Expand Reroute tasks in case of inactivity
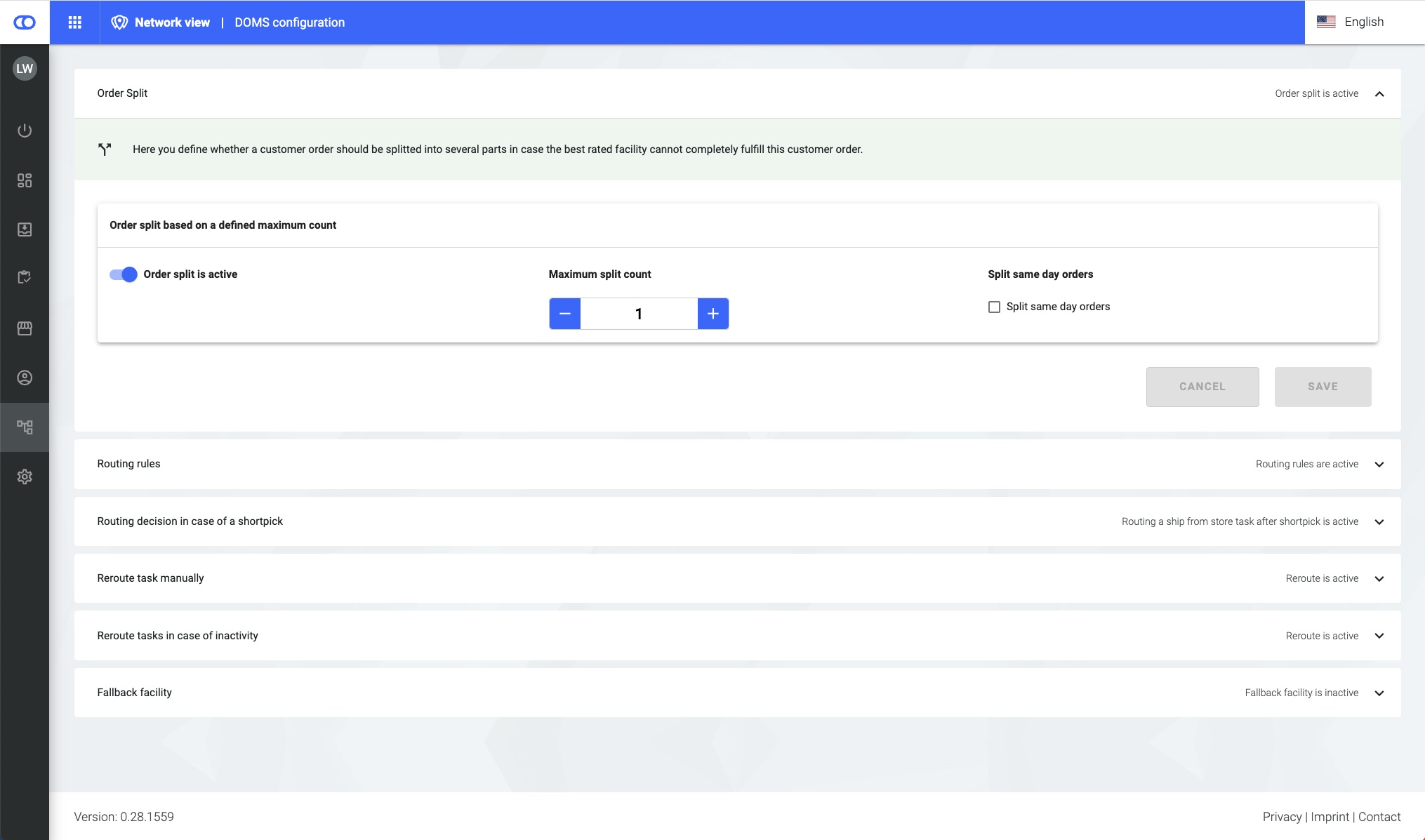 pyautogui.click(x=1379, y=636)
